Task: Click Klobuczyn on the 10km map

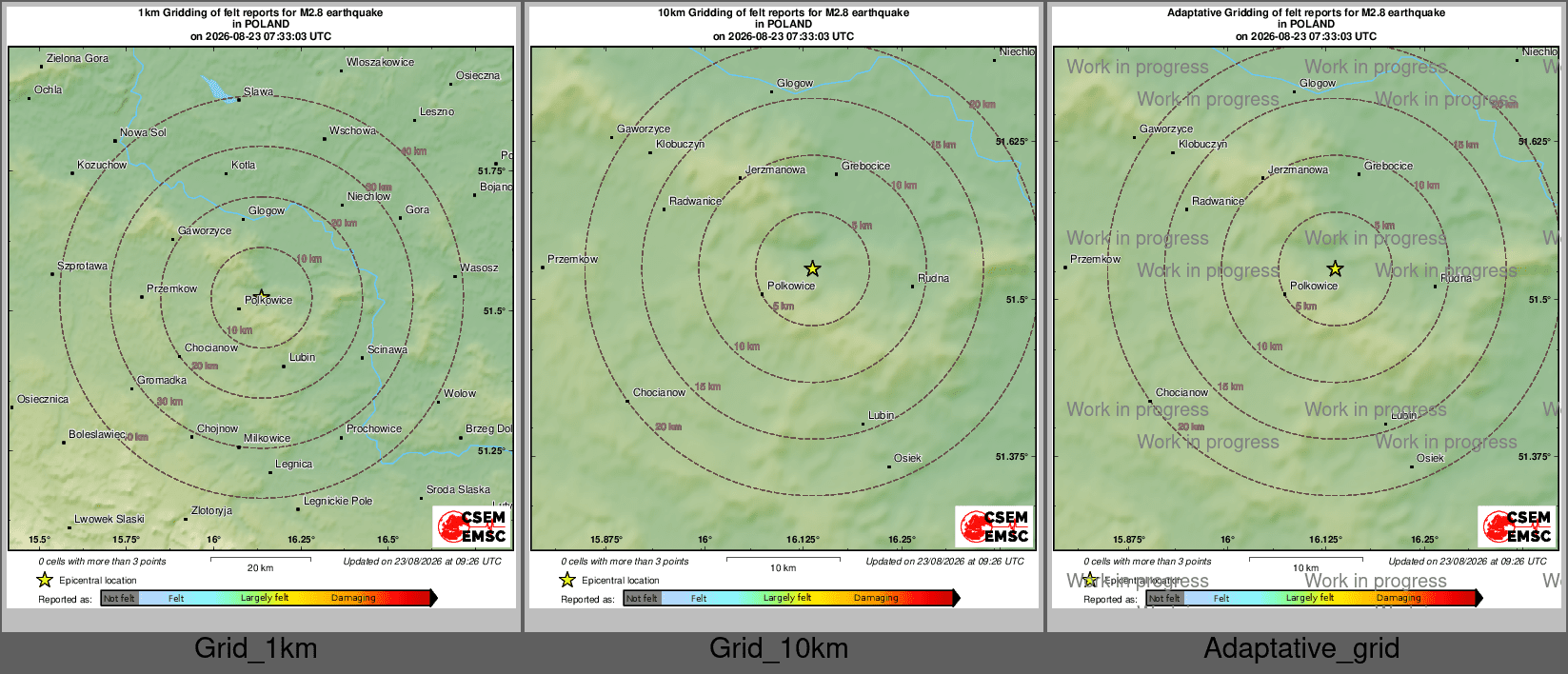Action: (680, 144)
